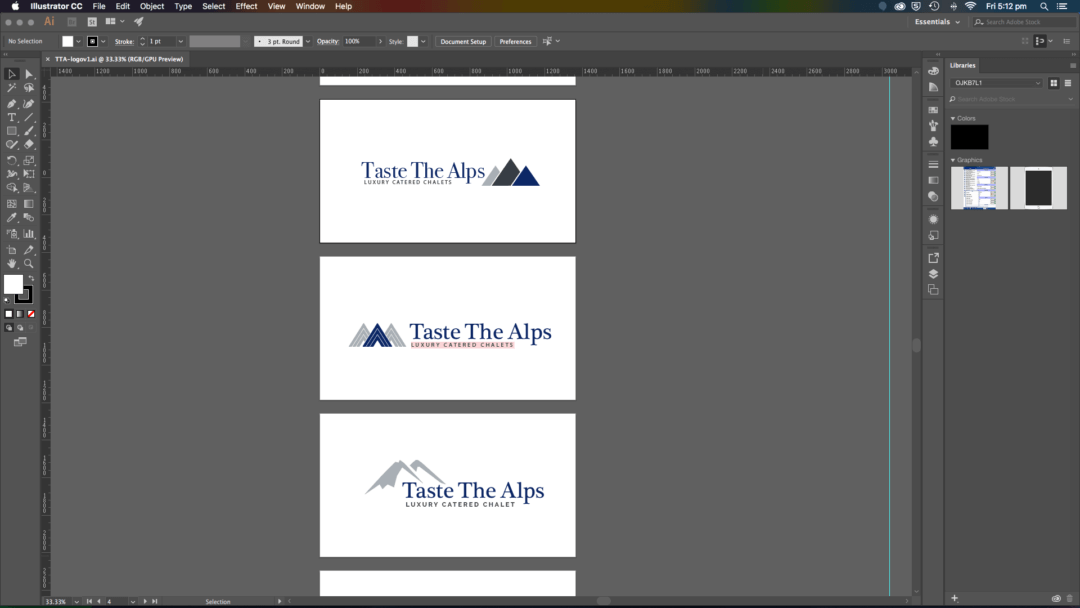Switch Libraries to grid view
The image size is (1080, 608).
pyautogui.click(x=1053, y=83)
